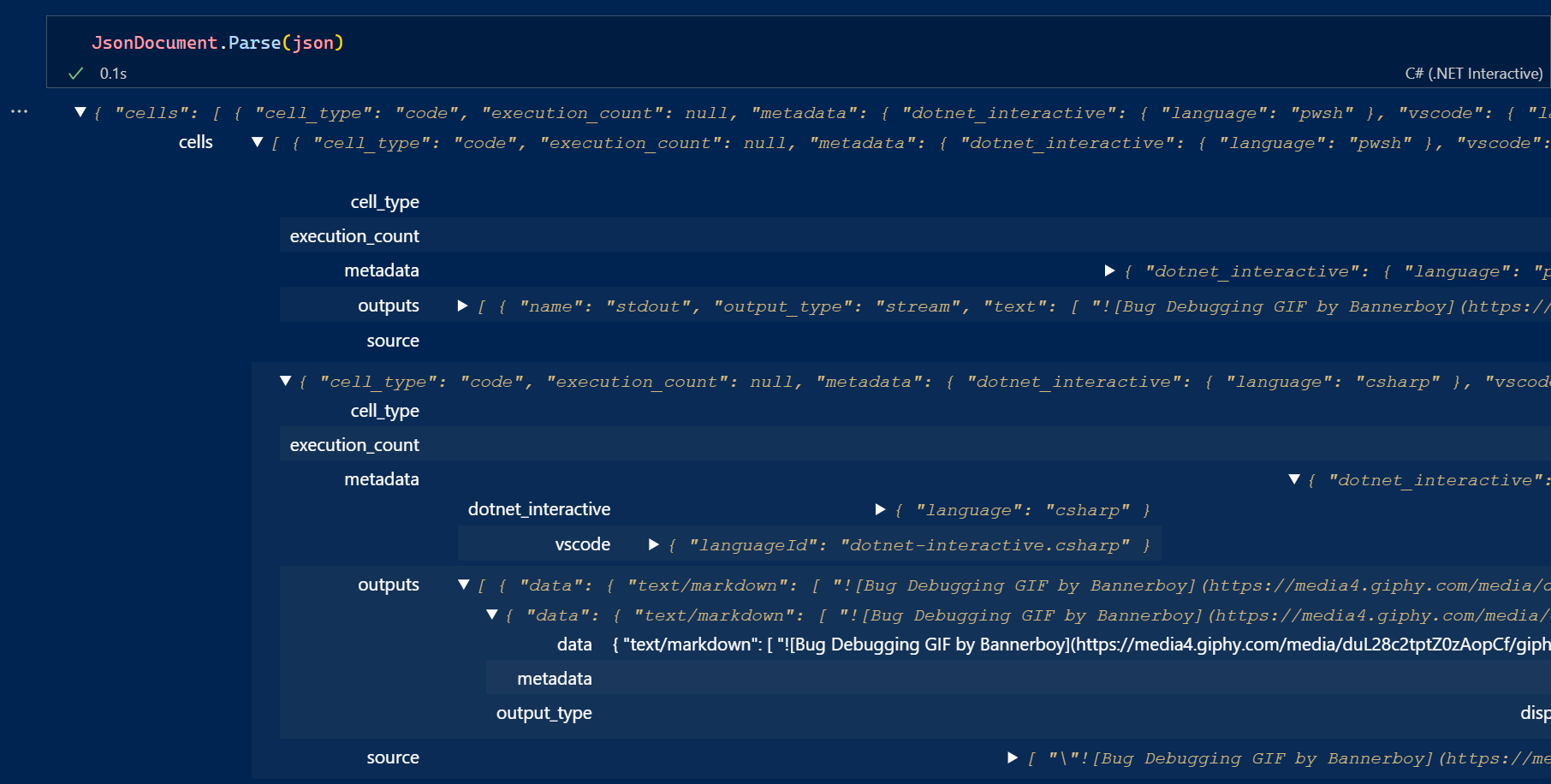Select the "data" row with text/markdown content
This screenshot has width=1551, height=784.
574,644
